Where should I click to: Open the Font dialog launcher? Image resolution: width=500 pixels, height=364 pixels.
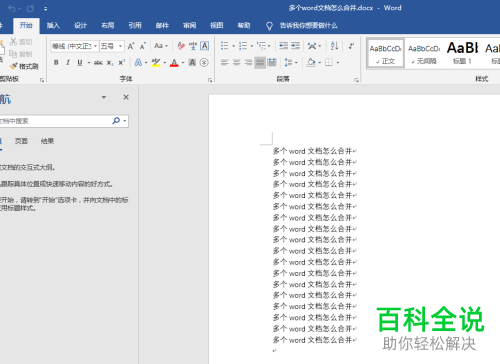pos(210,80)
